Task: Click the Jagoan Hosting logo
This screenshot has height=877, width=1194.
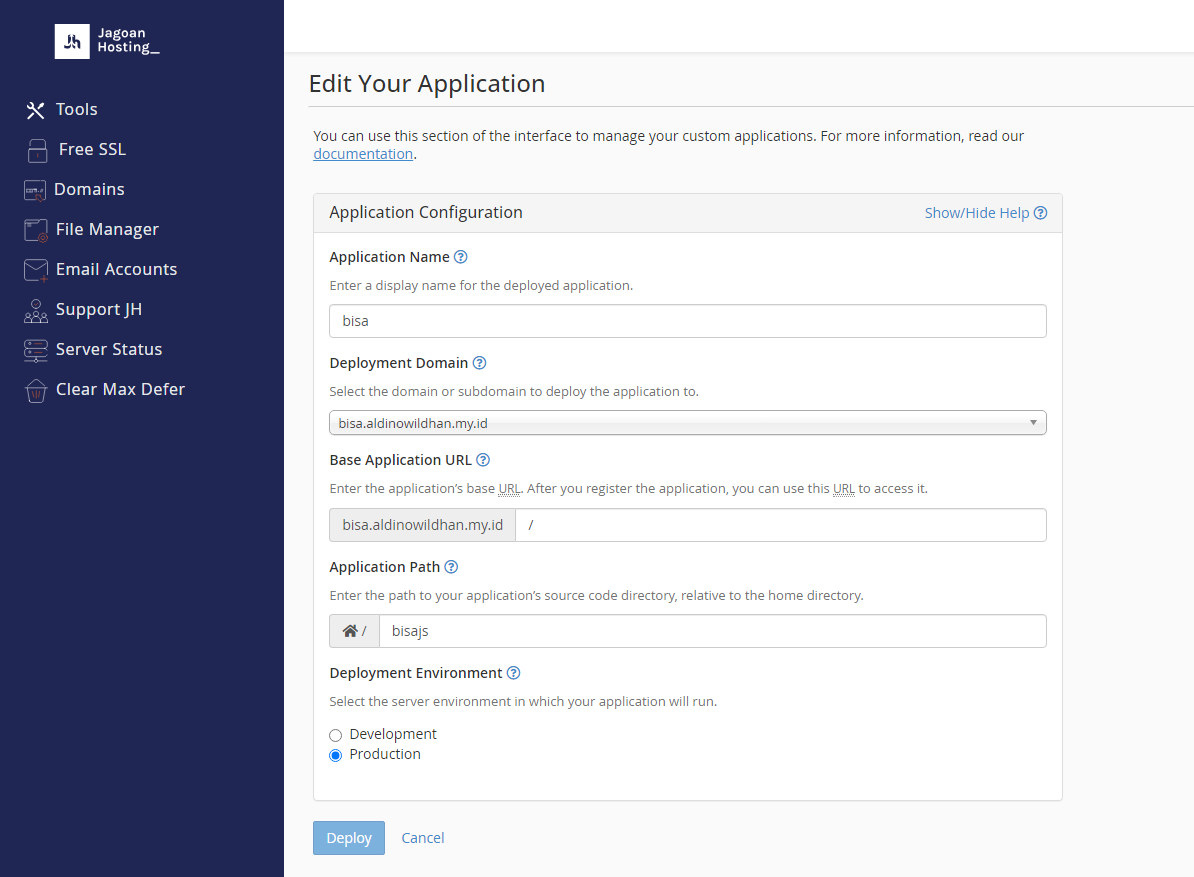Action: [x=107, y=41]
